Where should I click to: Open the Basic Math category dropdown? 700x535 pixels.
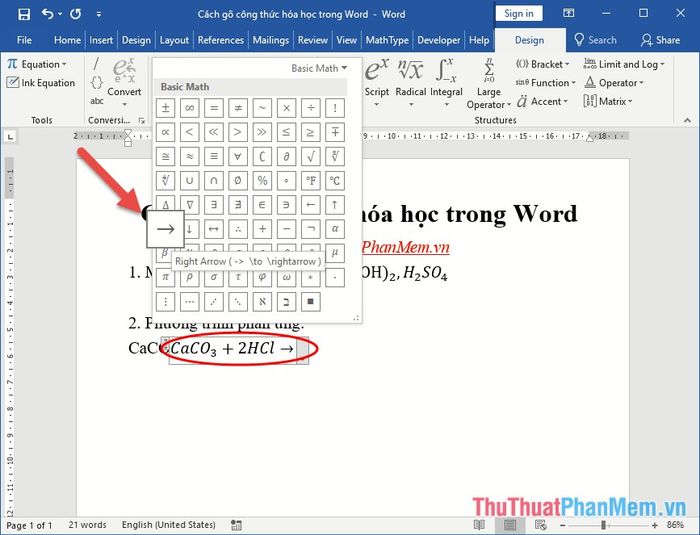point(319,68)
